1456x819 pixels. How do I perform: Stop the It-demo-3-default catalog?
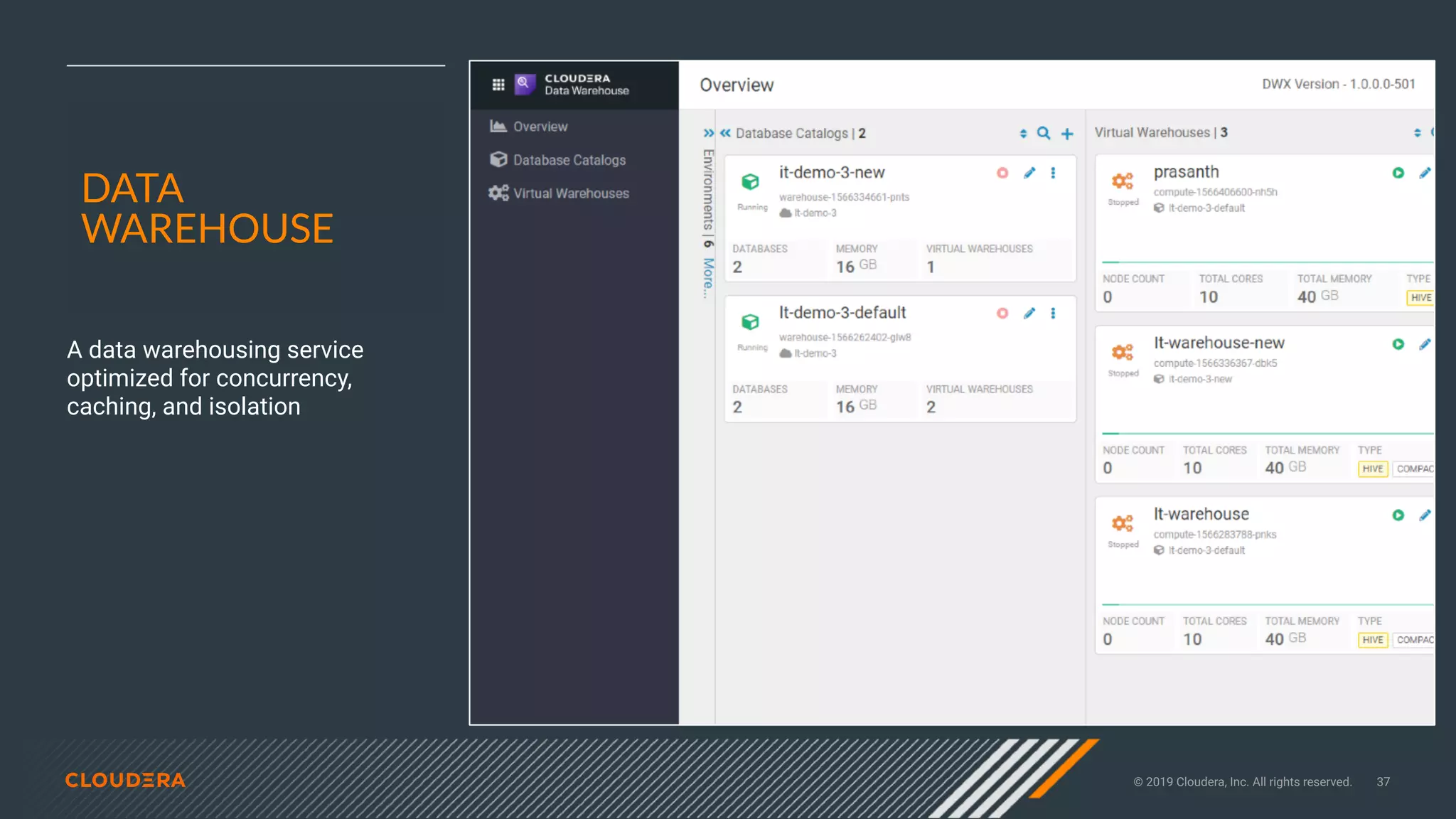click(x=1002, y=313)
